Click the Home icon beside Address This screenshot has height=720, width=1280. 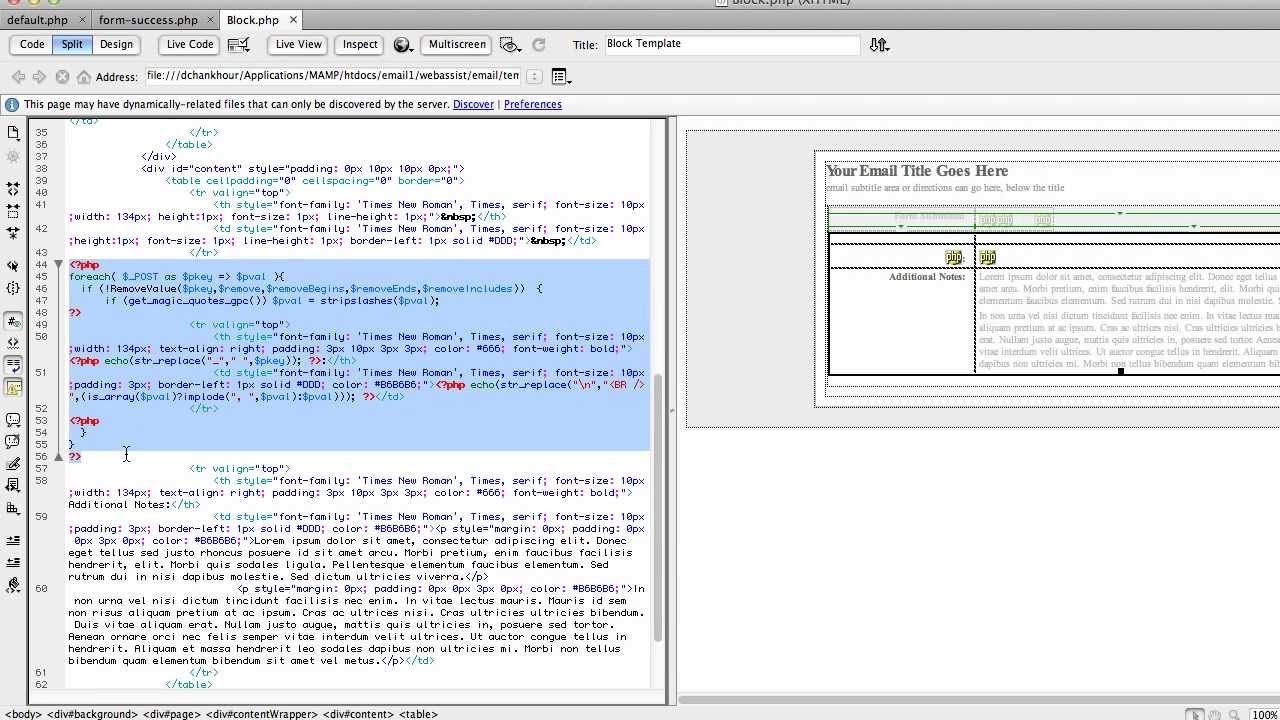tap(84, 77)
